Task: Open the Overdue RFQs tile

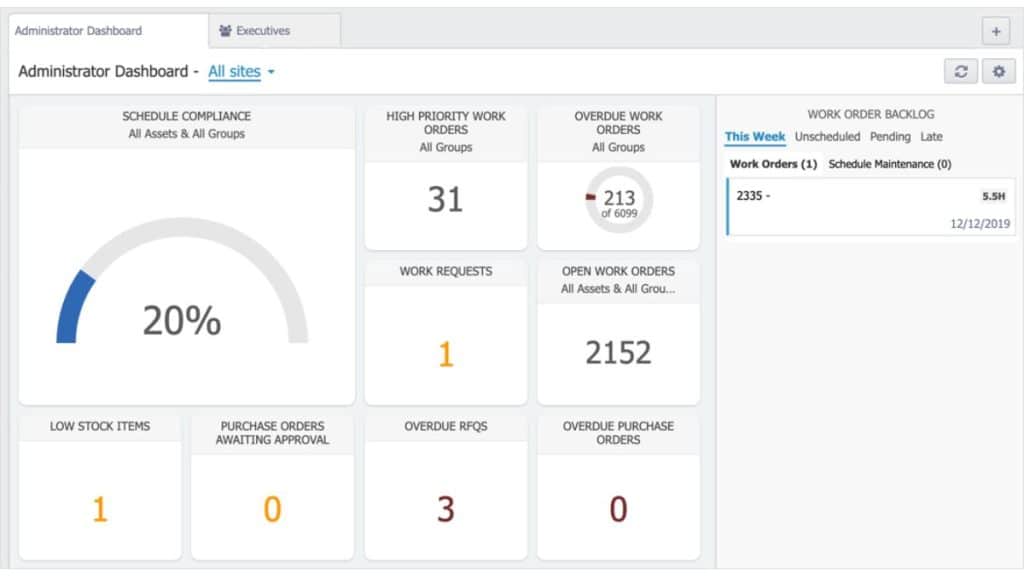Action: pyautogui.click(x=445, y=508)
